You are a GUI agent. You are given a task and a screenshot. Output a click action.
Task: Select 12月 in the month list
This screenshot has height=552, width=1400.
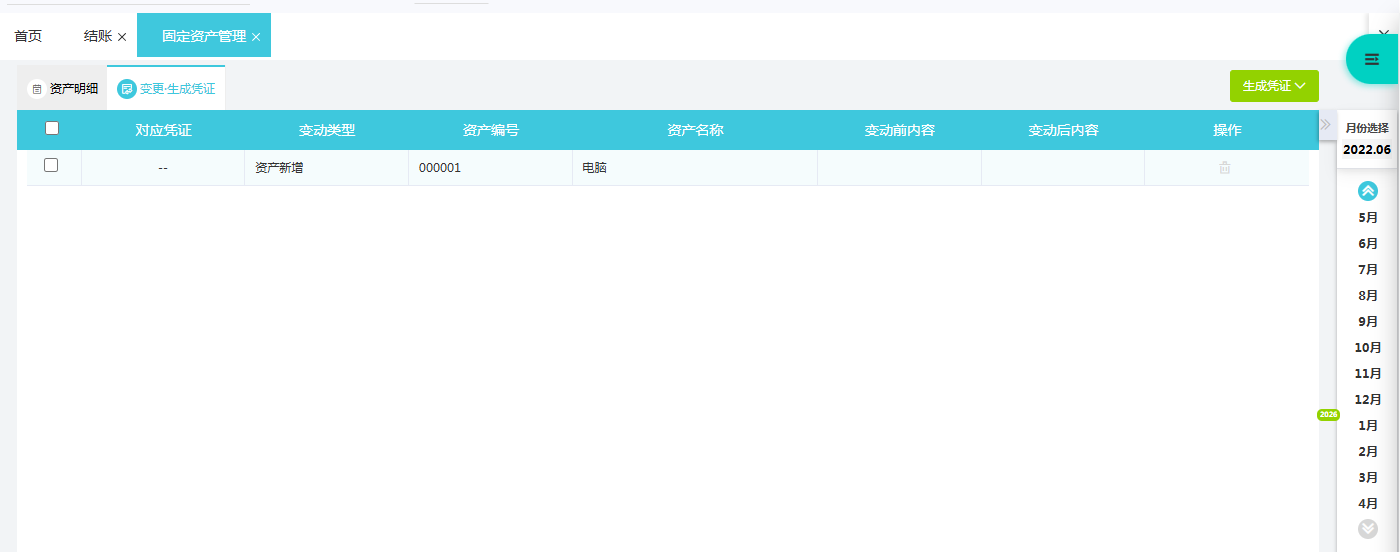pyautogui.click(x=1367, y=400)
